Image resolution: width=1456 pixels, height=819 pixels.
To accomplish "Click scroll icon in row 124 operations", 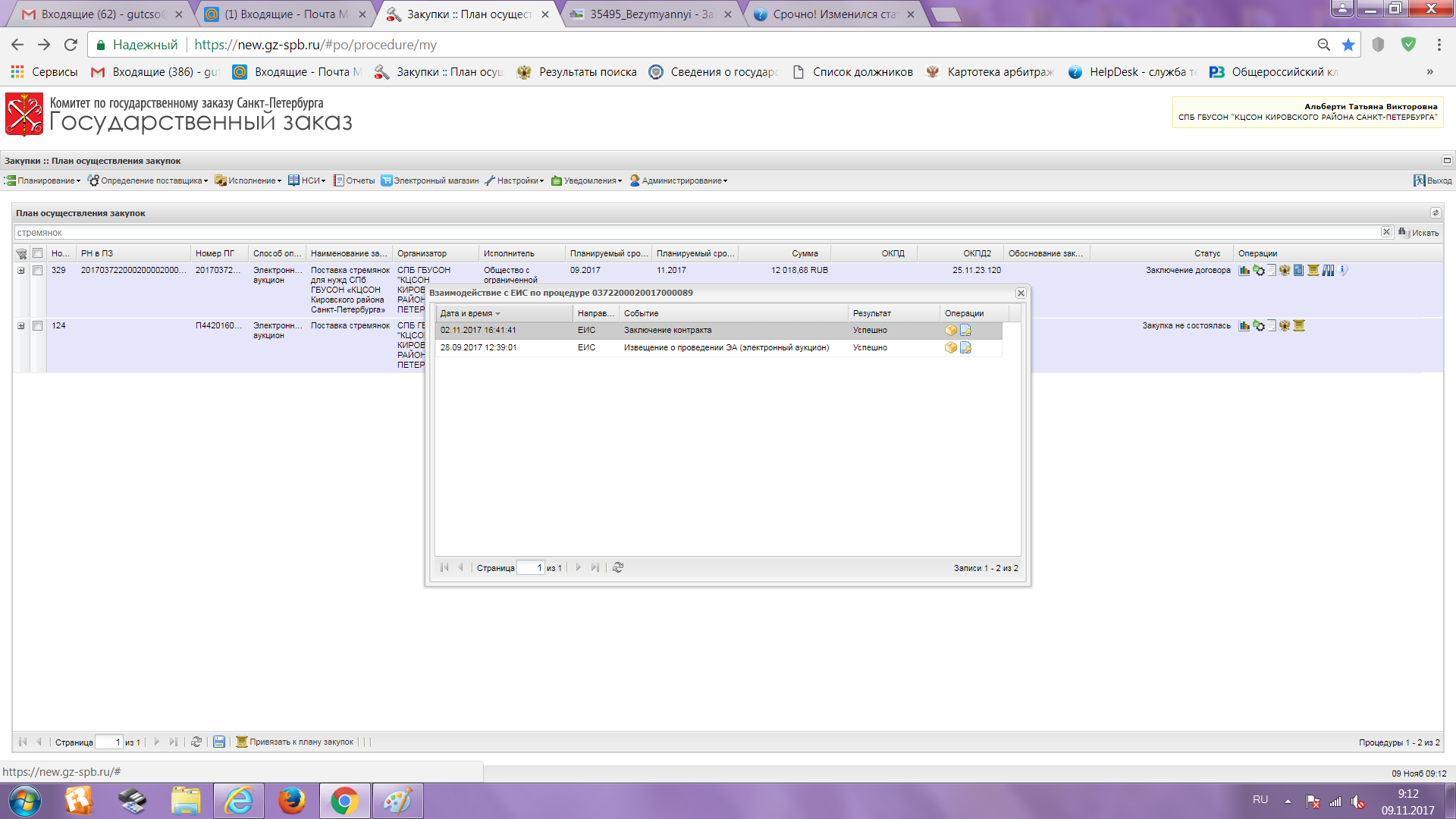I will coord(1299,326).
